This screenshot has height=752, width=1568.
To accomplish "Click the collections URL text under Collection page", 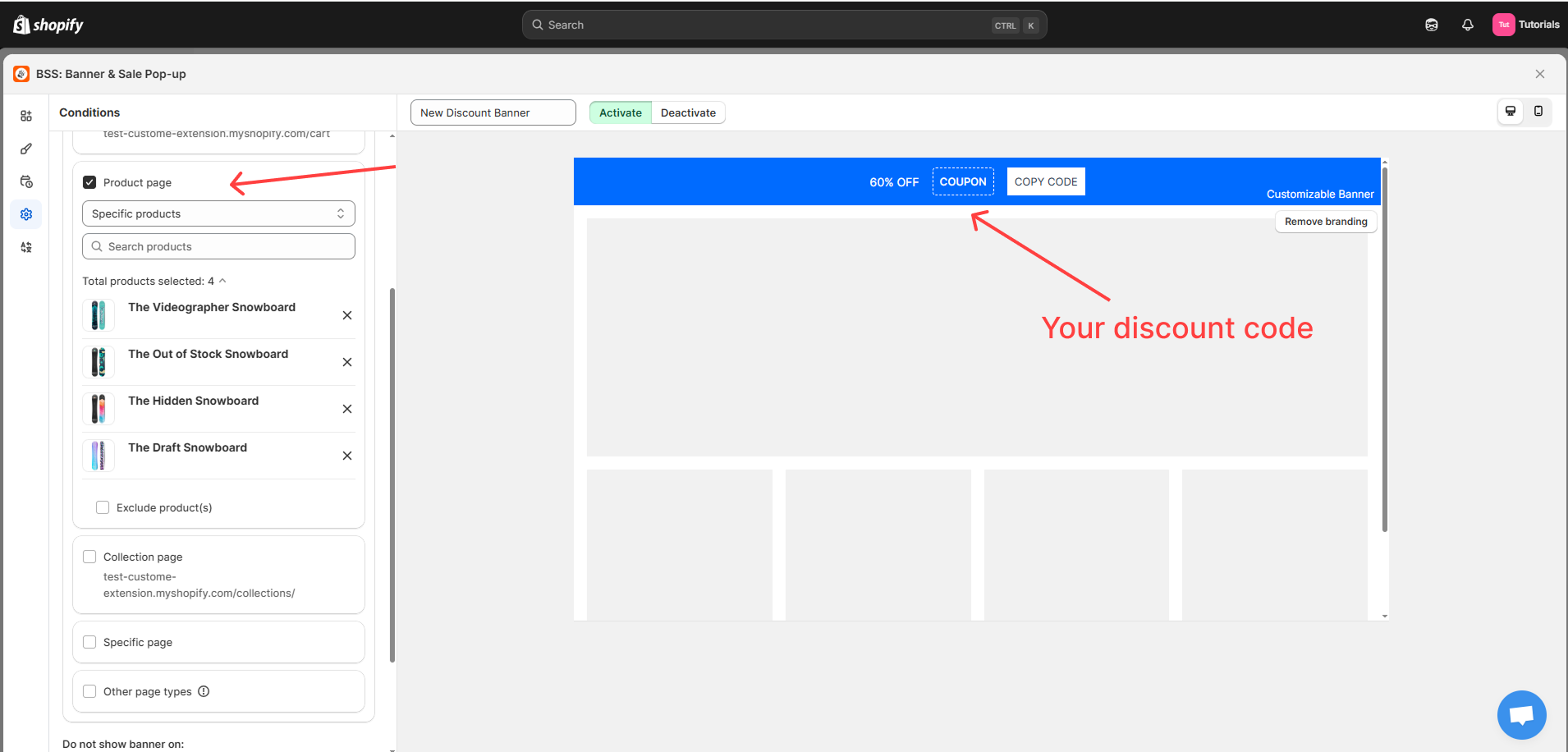I will (x=199, y=585).
